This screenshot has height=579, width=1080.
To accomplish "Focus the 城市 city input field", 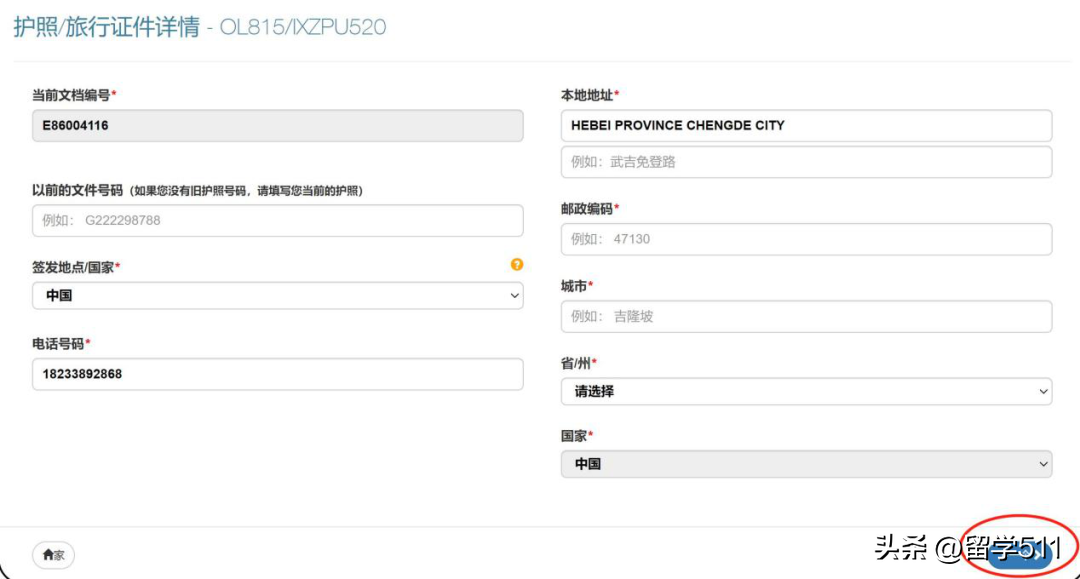I will [806, 317].
